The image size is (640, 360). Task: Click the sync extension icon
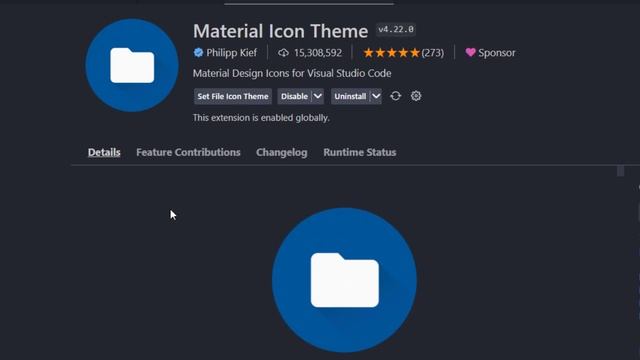click(396, 96)
